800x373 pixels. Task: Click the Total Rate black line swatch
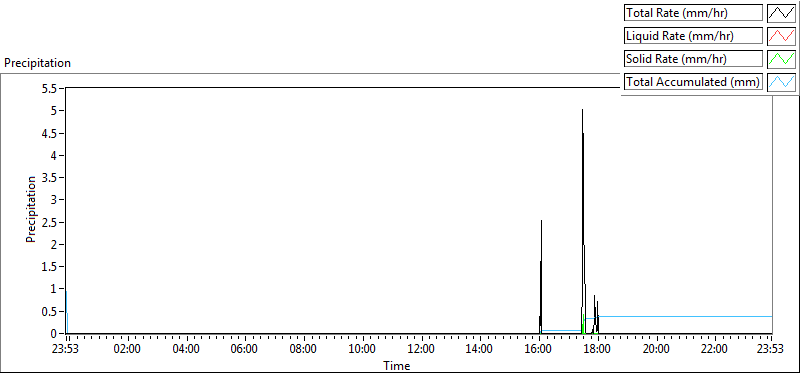782,13
